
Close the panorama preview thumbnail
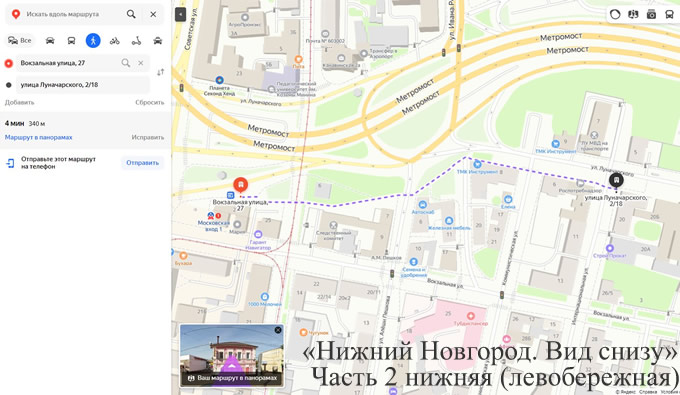278,330
